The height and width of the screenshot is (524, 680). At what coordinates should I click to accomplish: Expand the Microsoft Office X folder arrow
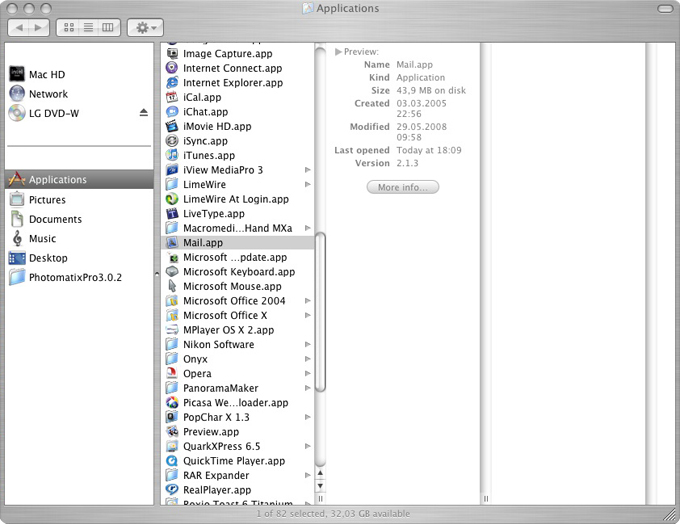(307, 315)
